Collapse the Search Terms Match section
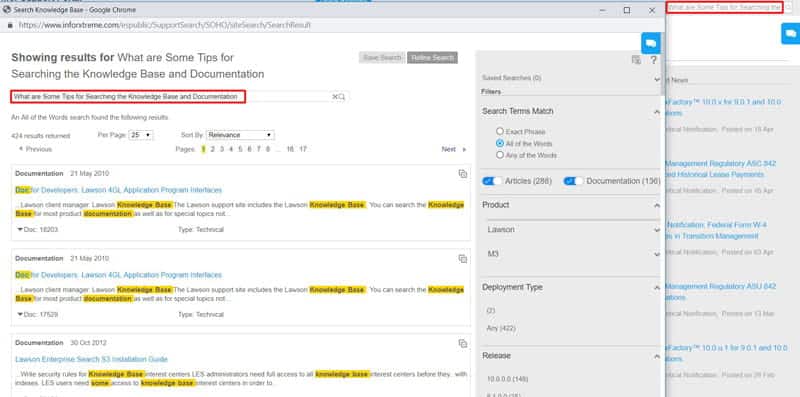The width and height of the screenshot is (800, 397). coord(657,112)
